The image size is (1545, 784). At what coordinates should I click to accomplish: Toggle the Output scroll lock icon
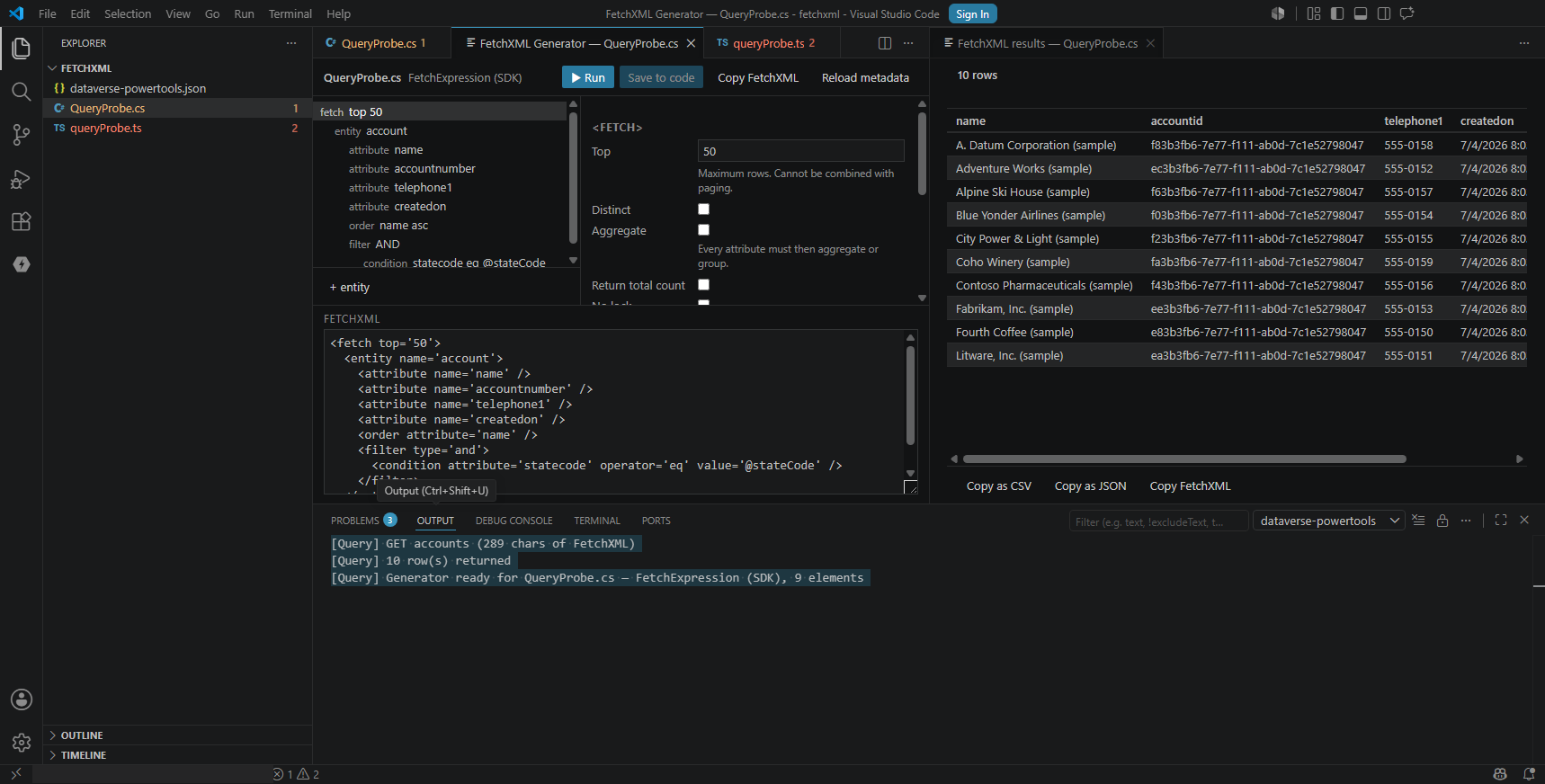tap(1442, 521)
